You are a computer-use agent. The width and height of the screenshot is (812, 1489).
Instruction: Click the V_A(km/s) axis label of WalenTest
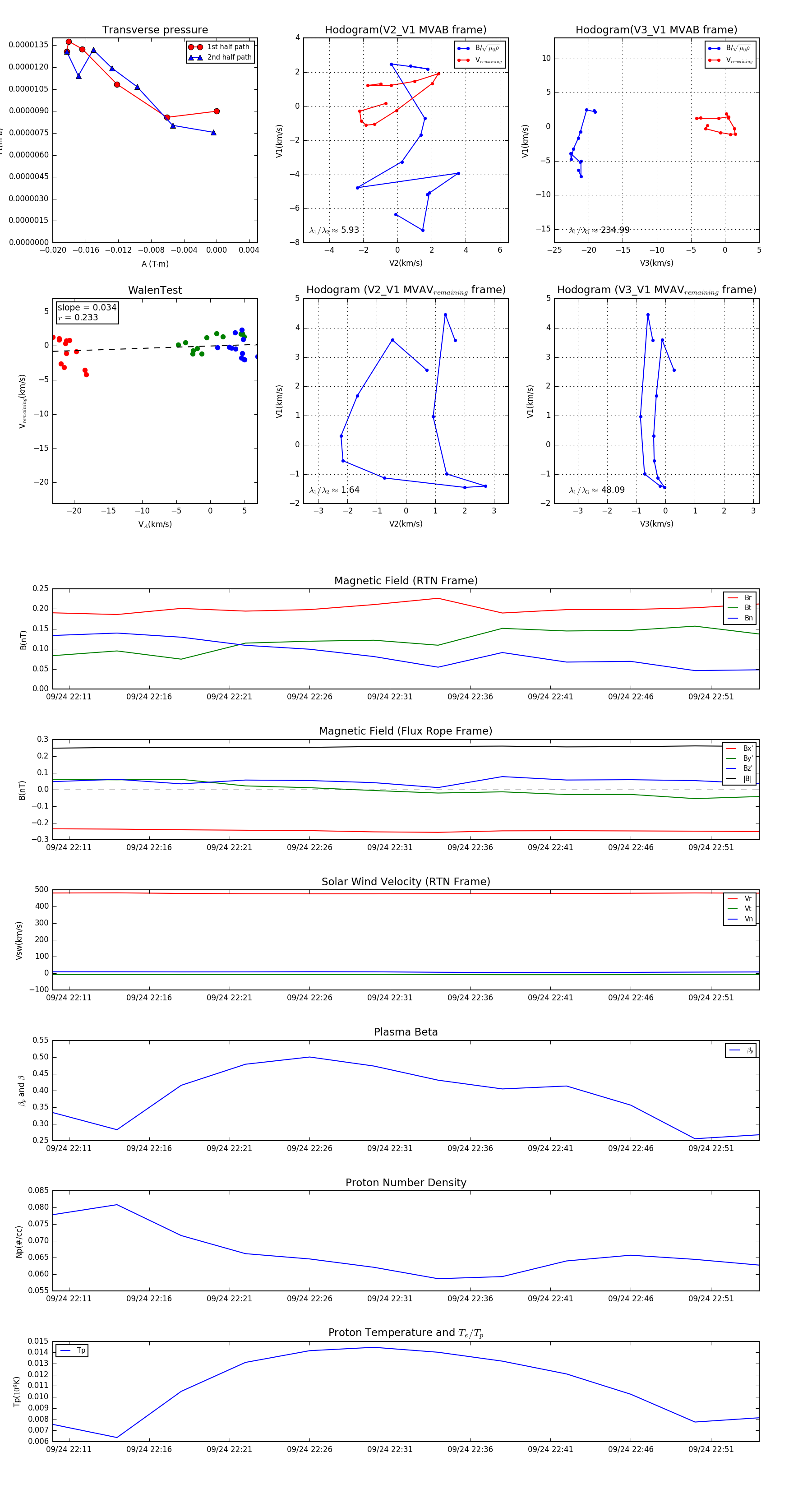(155, 524)
